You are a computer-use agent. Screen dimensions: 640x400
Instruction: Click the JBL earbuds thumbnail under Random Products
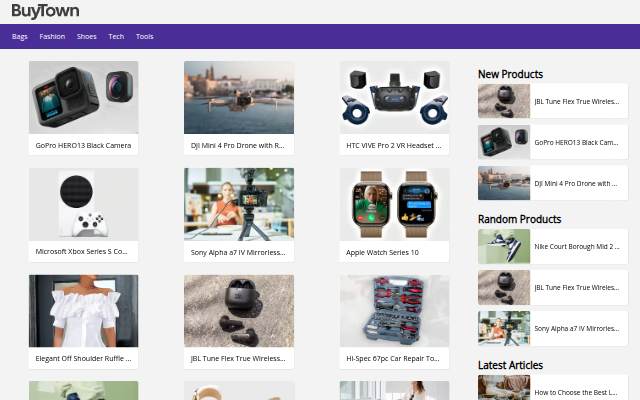point(504,287)
